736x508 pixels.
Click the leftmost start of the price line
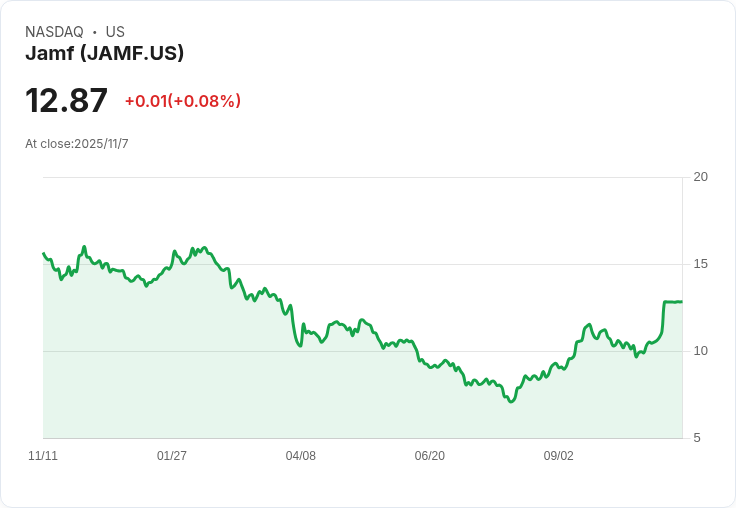[43, 253]
